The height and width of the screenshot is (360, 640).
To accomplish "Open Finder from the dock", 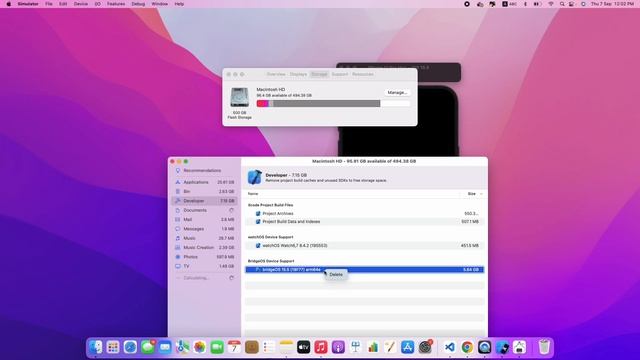I will point(96,347).
